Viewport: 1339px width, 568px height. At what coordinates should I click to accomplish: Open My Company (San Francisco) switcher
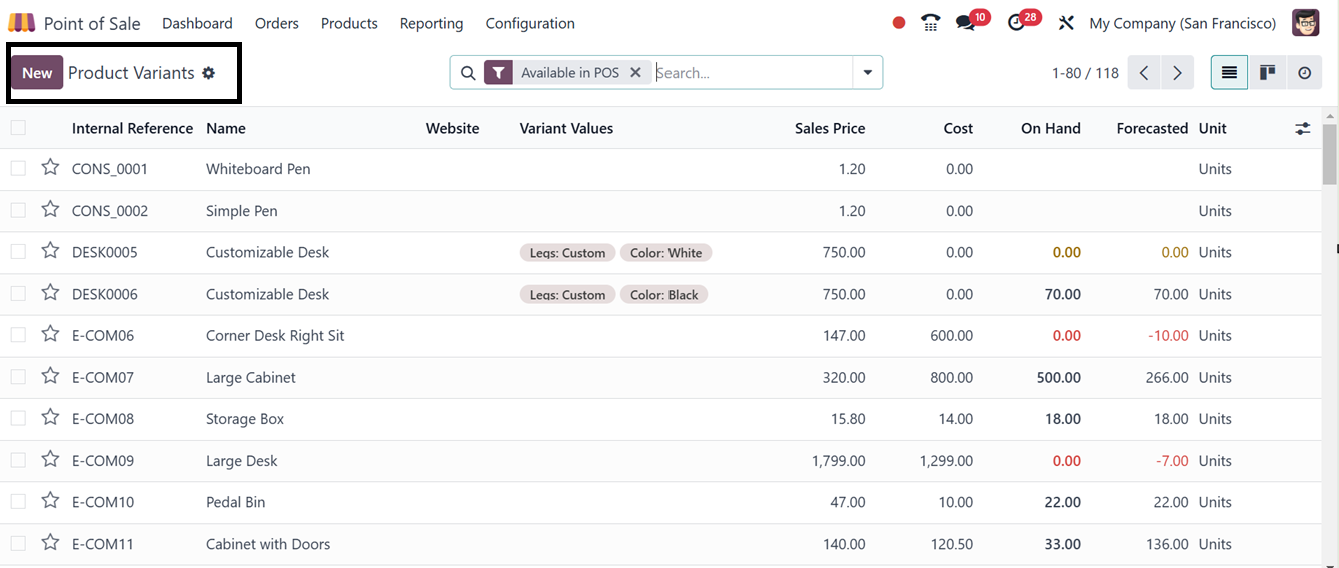click(x=1182, y=23)
